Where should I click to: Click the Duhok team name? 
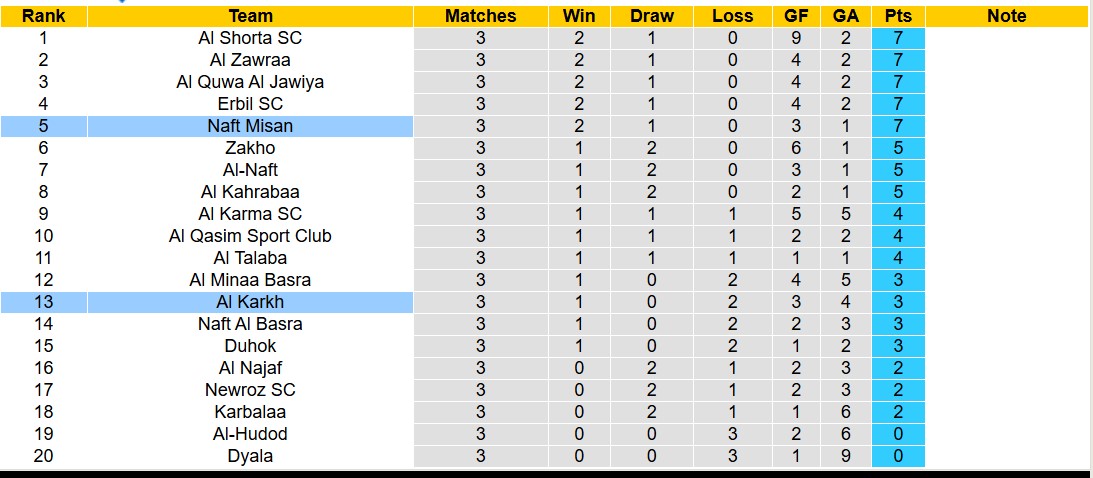pos(250,346)
